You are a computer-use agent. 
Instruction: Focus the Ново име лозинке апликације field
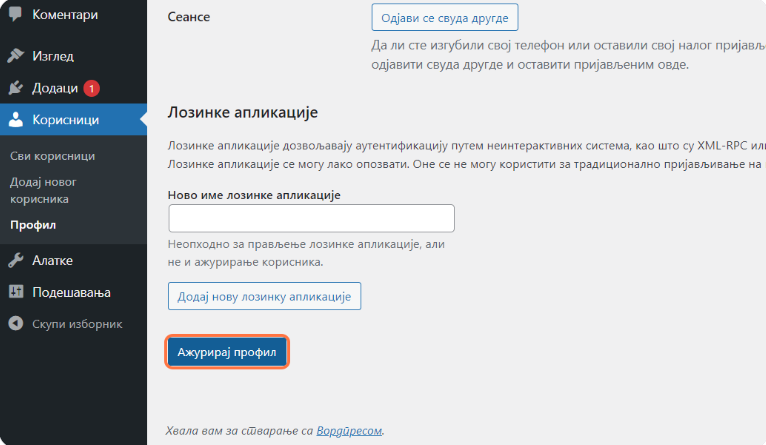point(311,219)
